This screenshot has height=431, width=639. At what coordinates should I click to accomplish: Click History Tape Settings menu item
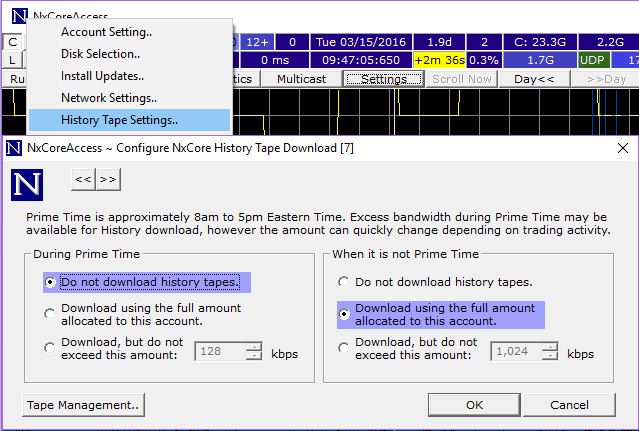(130, 120)
